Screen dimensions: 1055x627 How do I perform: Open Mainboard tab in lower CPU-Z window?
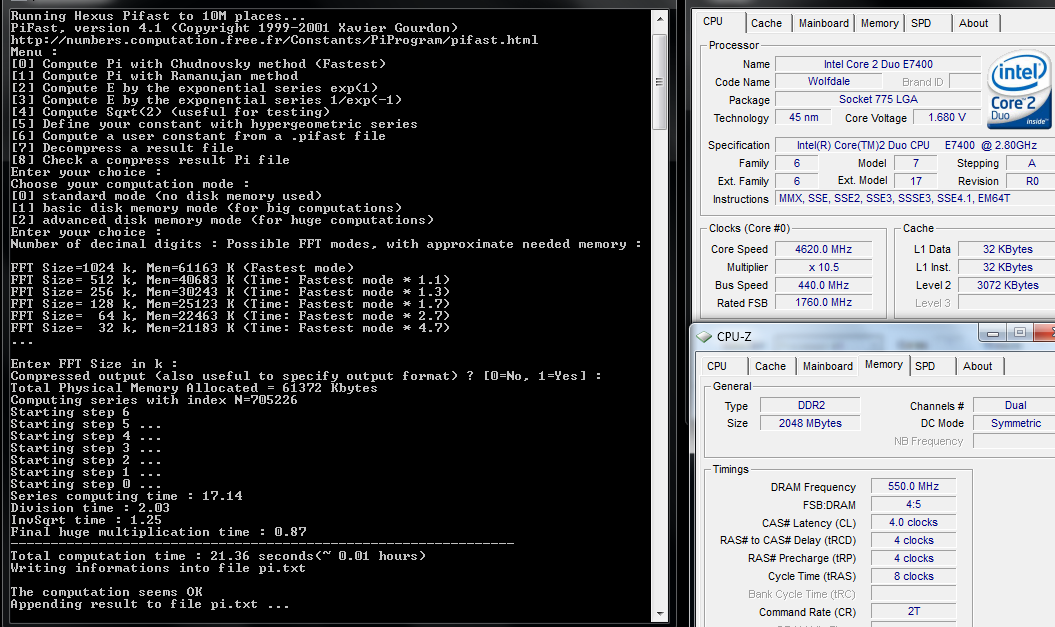click(x=828, y=366)
